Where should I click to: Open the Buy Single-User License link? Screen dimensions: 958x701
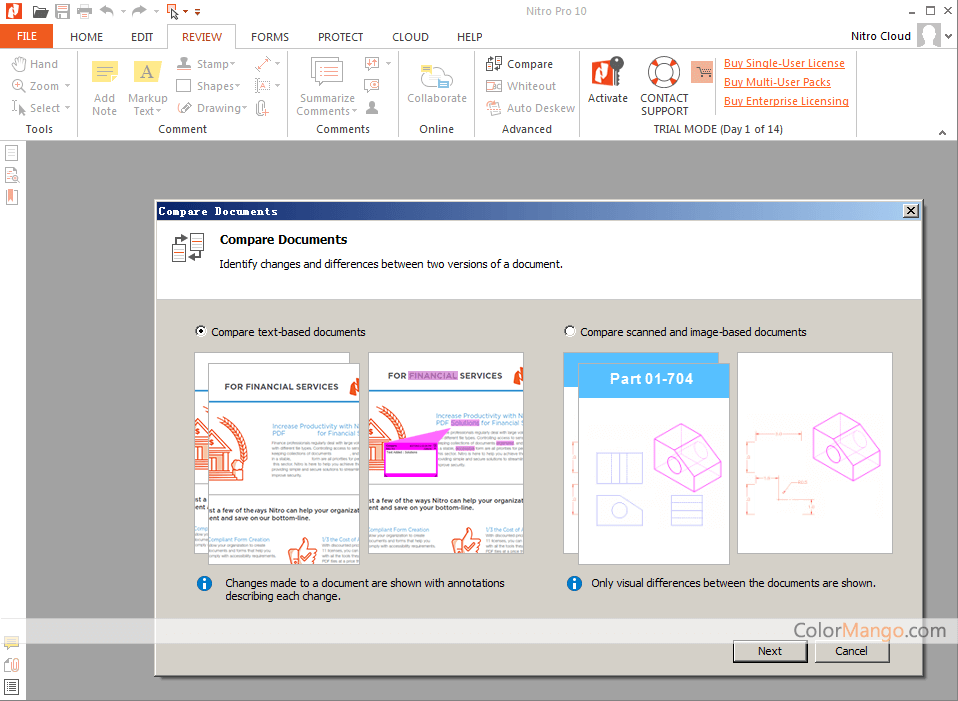point(784,63)
